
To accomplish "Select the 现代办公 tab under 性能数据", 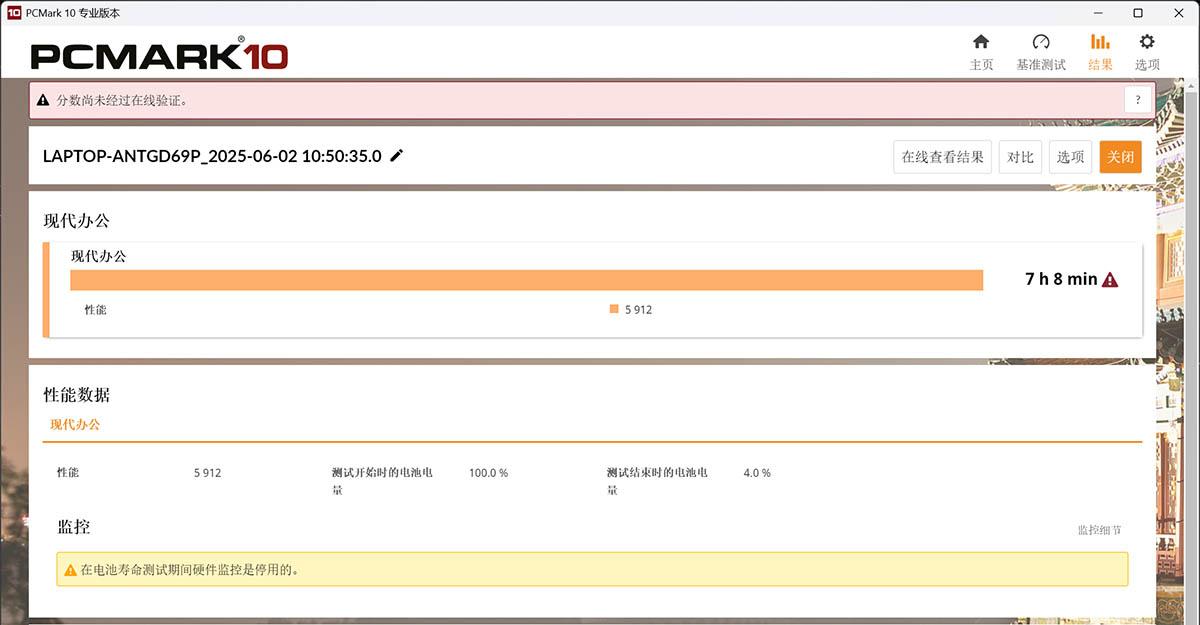I will point(75,424).
